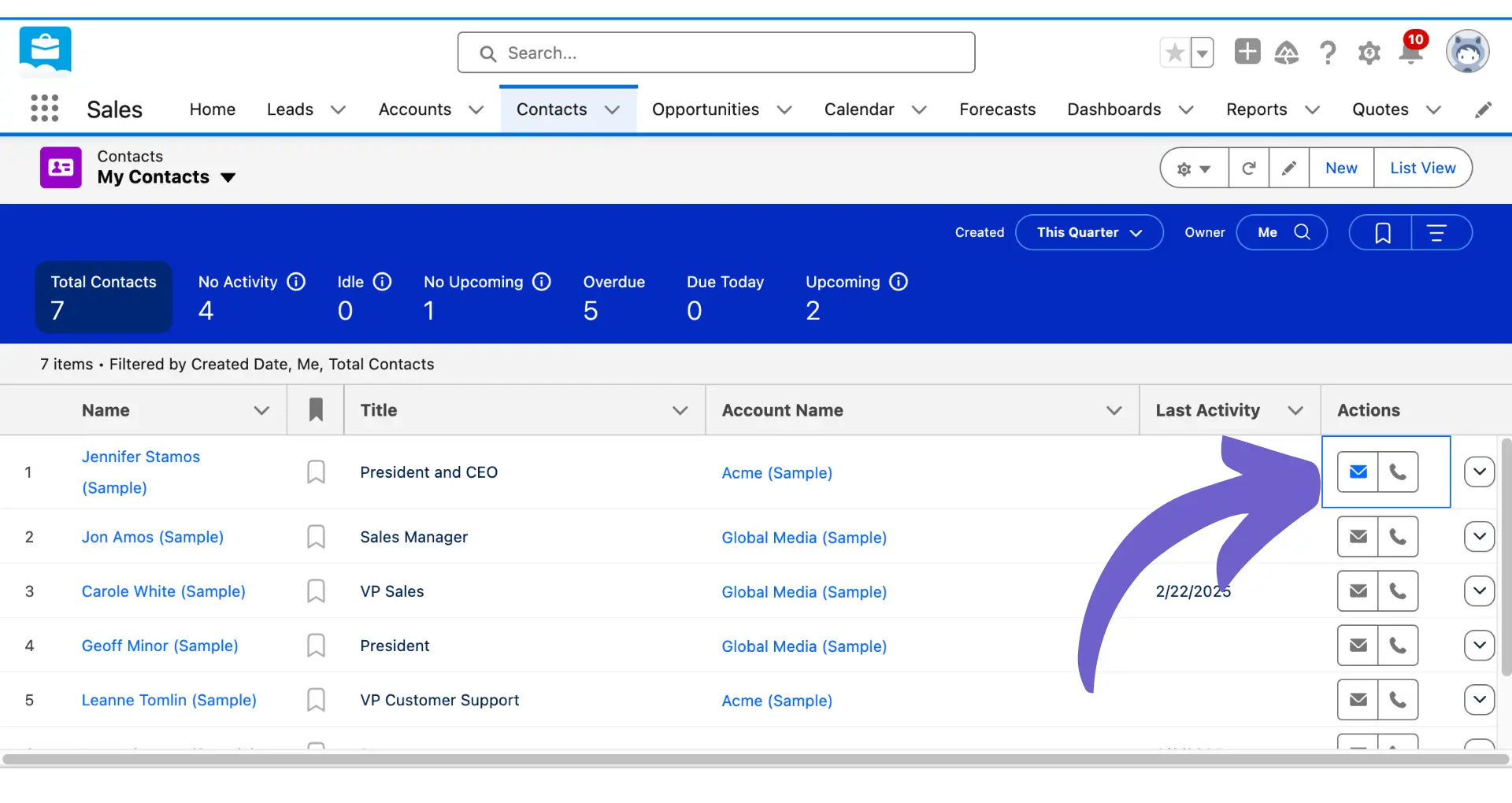Open the Opportunities tab

point(706,109)
